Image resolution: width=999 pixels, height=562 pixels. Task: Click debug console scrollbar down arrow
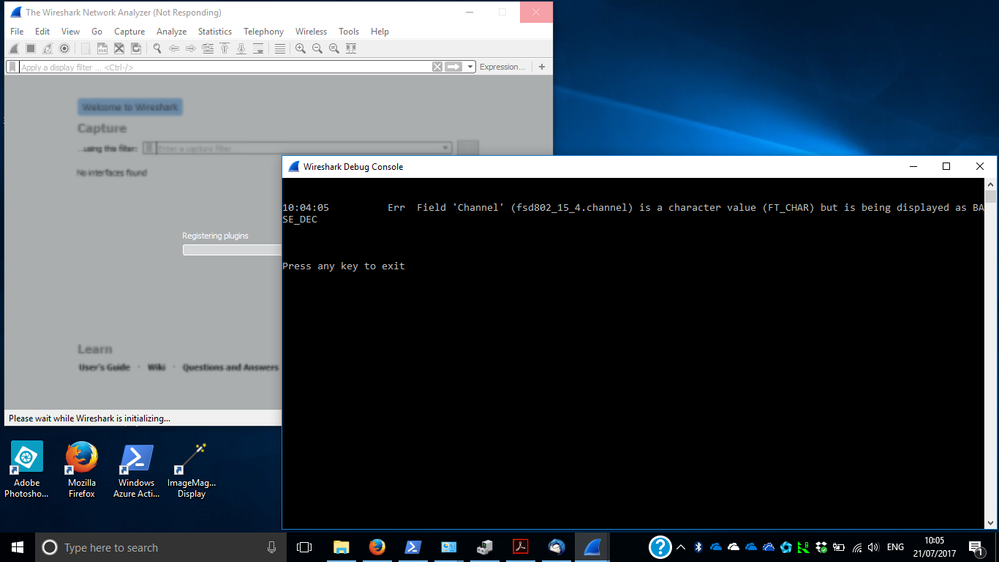point(990,523)
